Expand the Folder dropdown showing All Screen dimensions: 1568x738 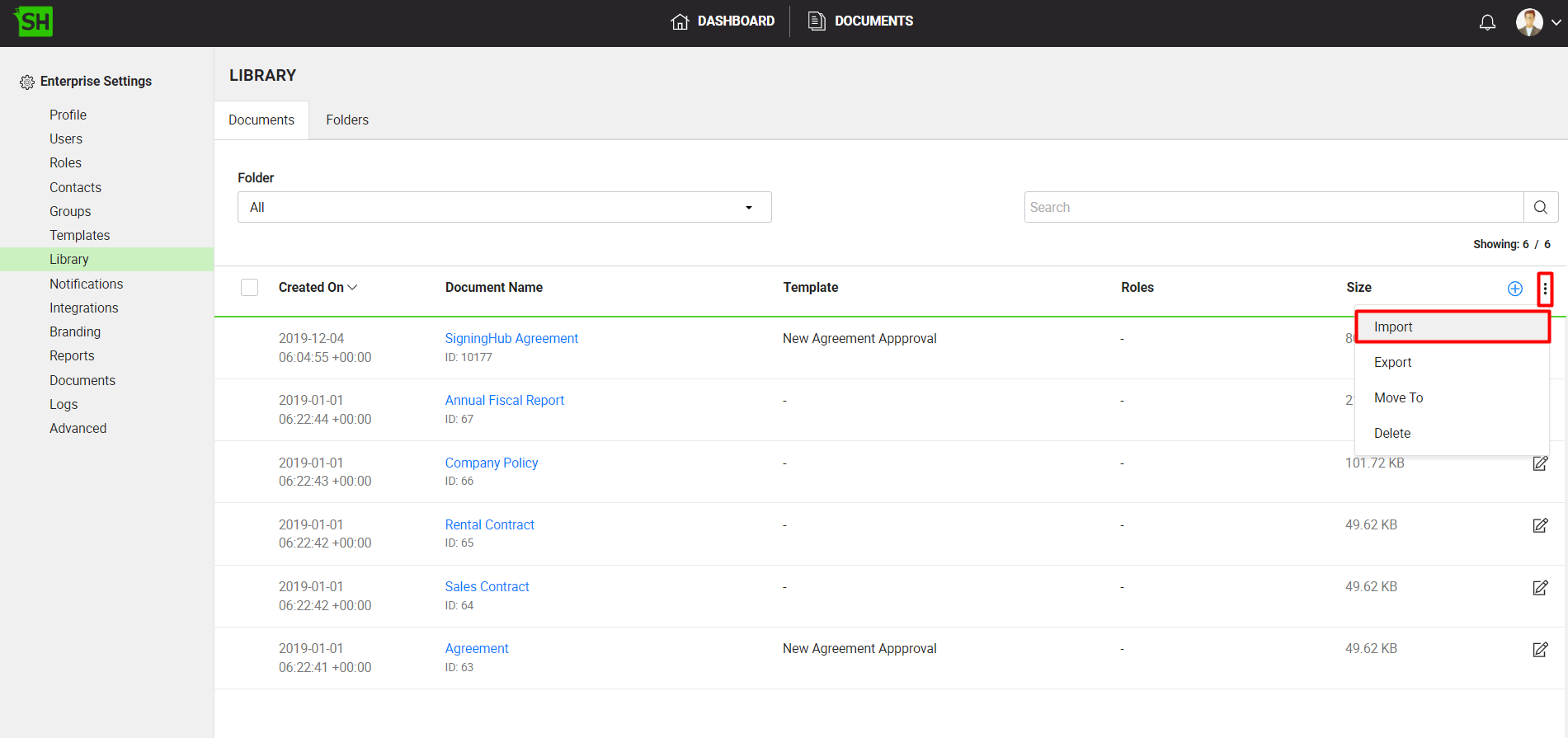pos(504,207)
